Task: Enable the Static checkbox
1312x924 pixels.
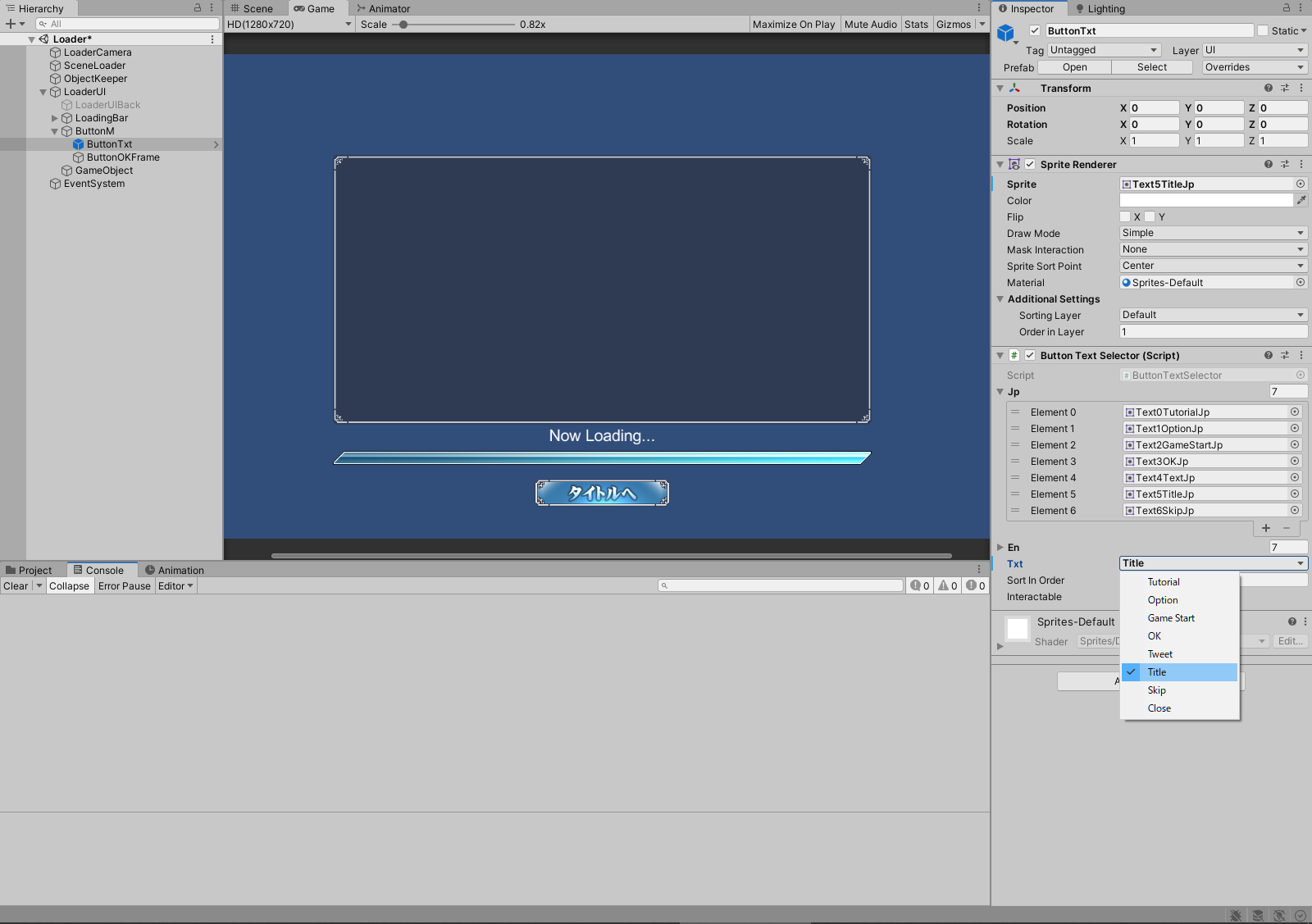Action: click(1263, 30)
